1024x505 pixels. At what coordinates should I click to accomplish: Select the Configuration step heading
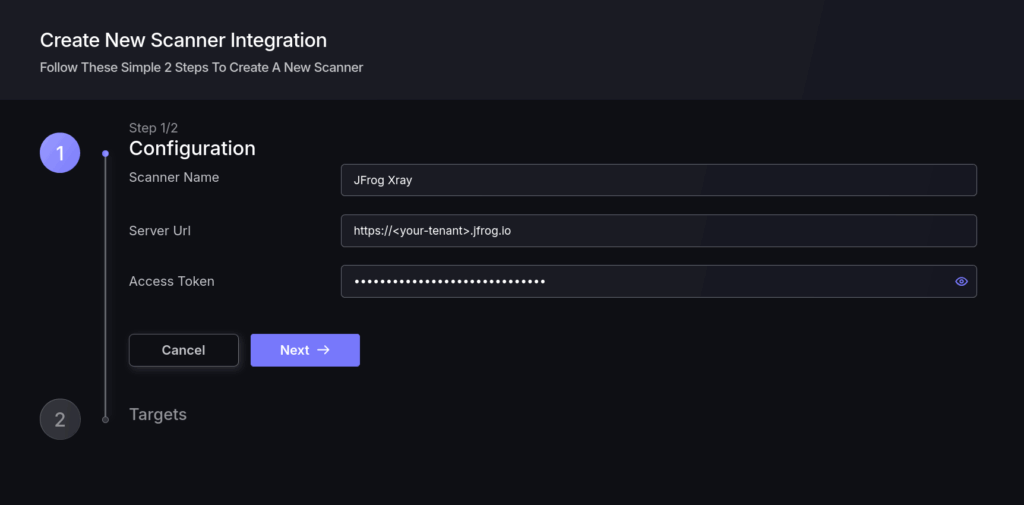point(192,149)
